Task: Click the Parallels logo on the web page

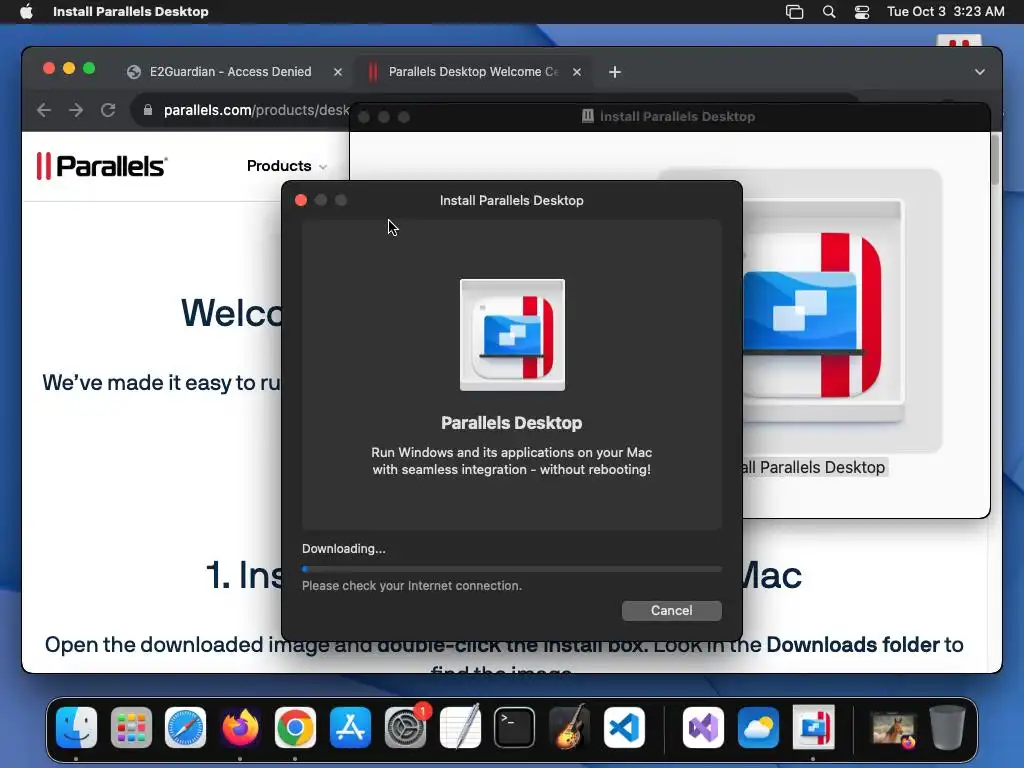Action: (102, 166)
